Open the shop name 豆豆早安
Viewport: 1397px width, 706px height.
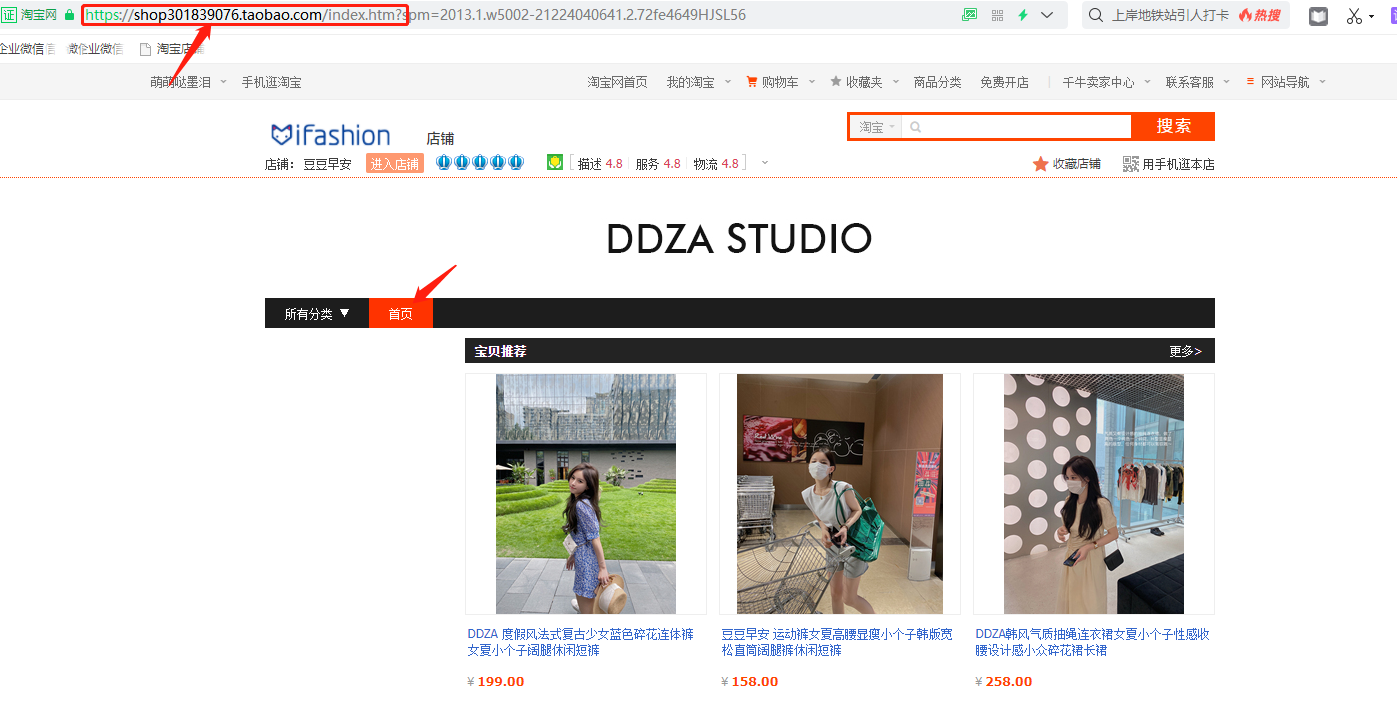327,164
